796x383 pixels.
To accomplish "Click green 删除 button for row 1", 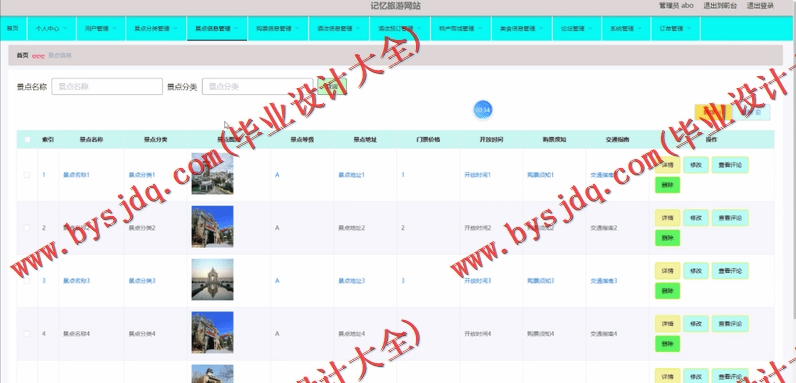I will (667, 185).
